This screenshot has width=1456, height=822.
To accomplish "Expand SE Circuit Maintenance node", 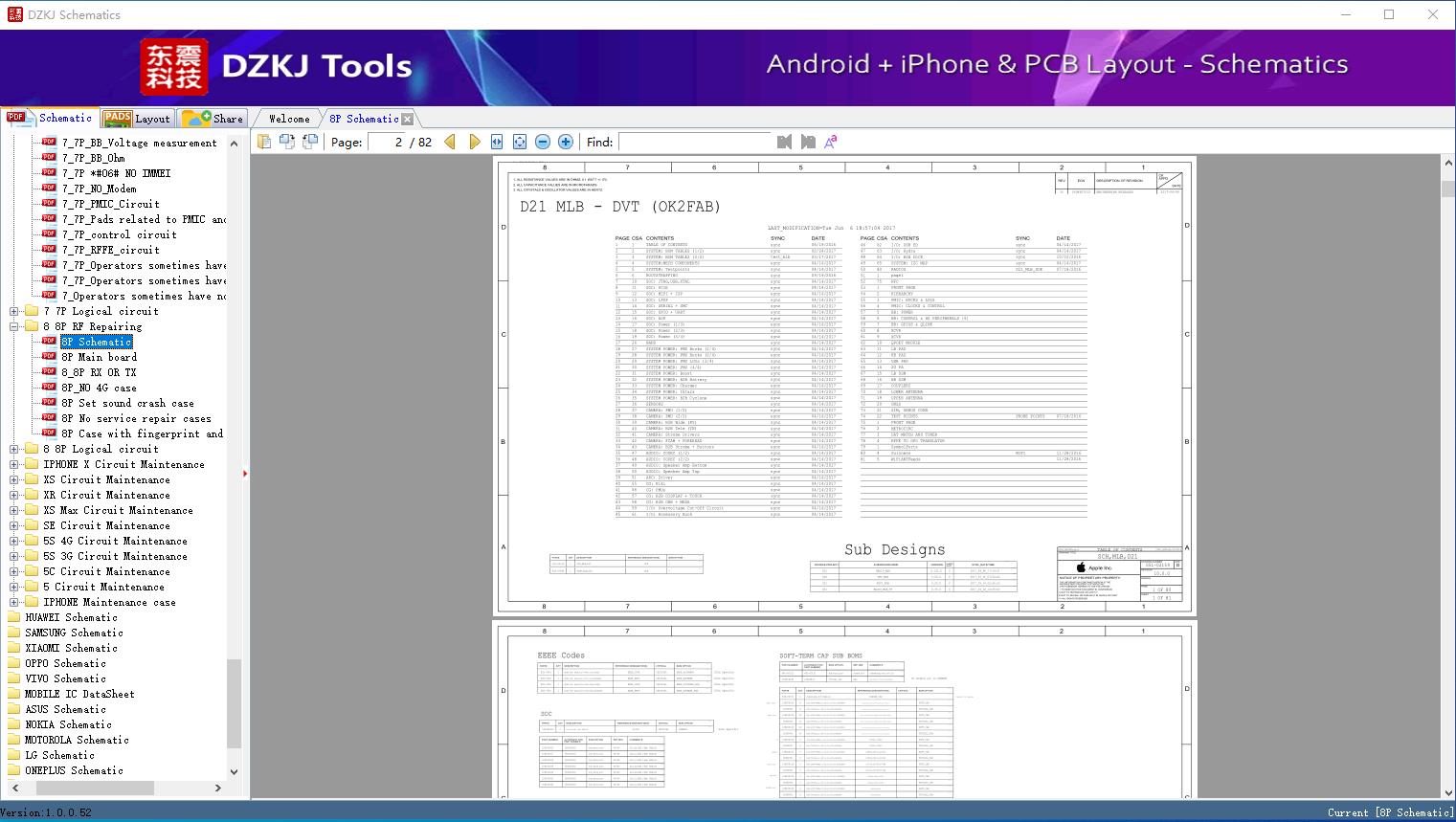I will pyautogui.click(x=14, y=525).
